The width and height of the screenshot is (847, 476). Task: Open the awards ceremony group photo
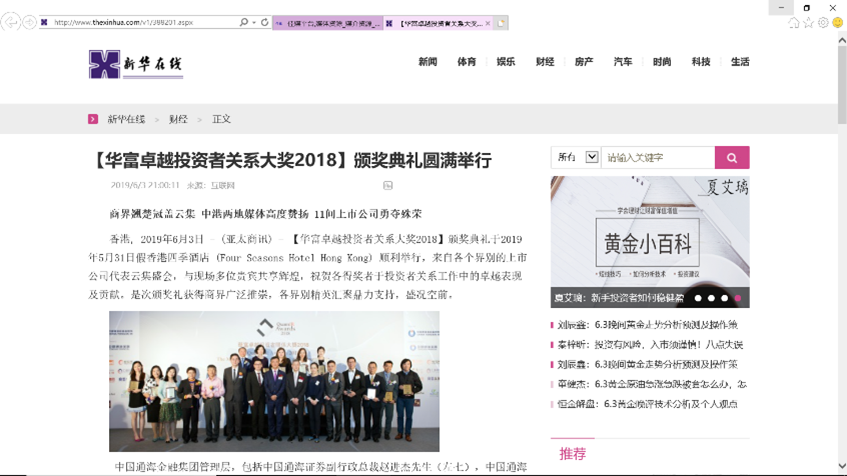274,381
